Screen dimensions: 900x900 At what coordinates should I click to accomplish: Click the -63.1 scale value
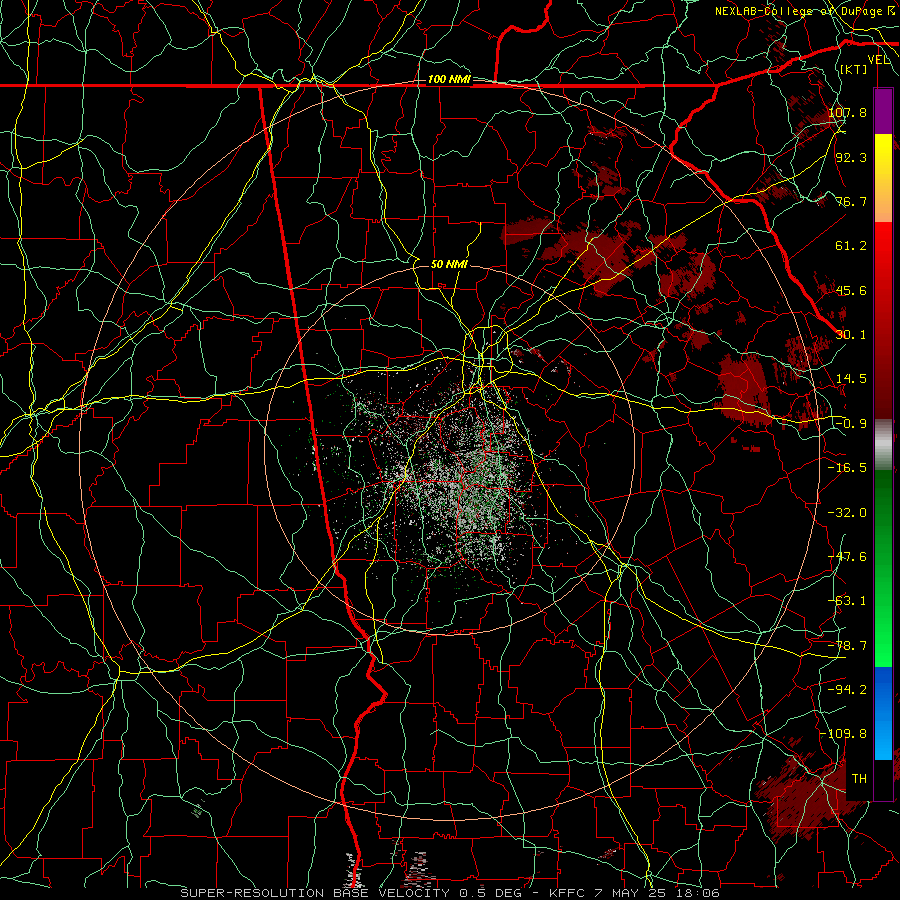pyautogui.click(x=847, y=601)
